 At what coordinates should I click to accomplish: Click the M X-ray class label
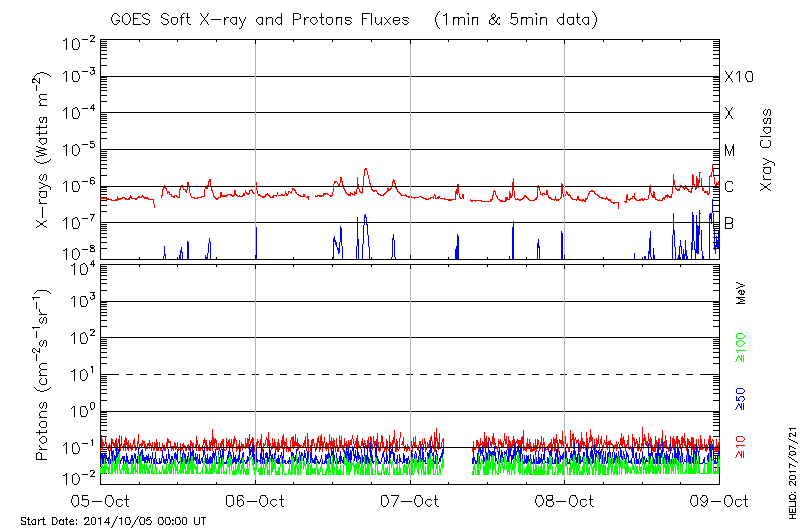pyautogui.click(x=730, y=150)
